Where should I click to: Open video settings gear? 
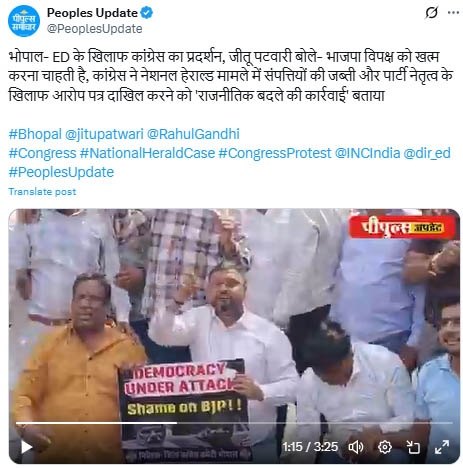coord(384,447)
